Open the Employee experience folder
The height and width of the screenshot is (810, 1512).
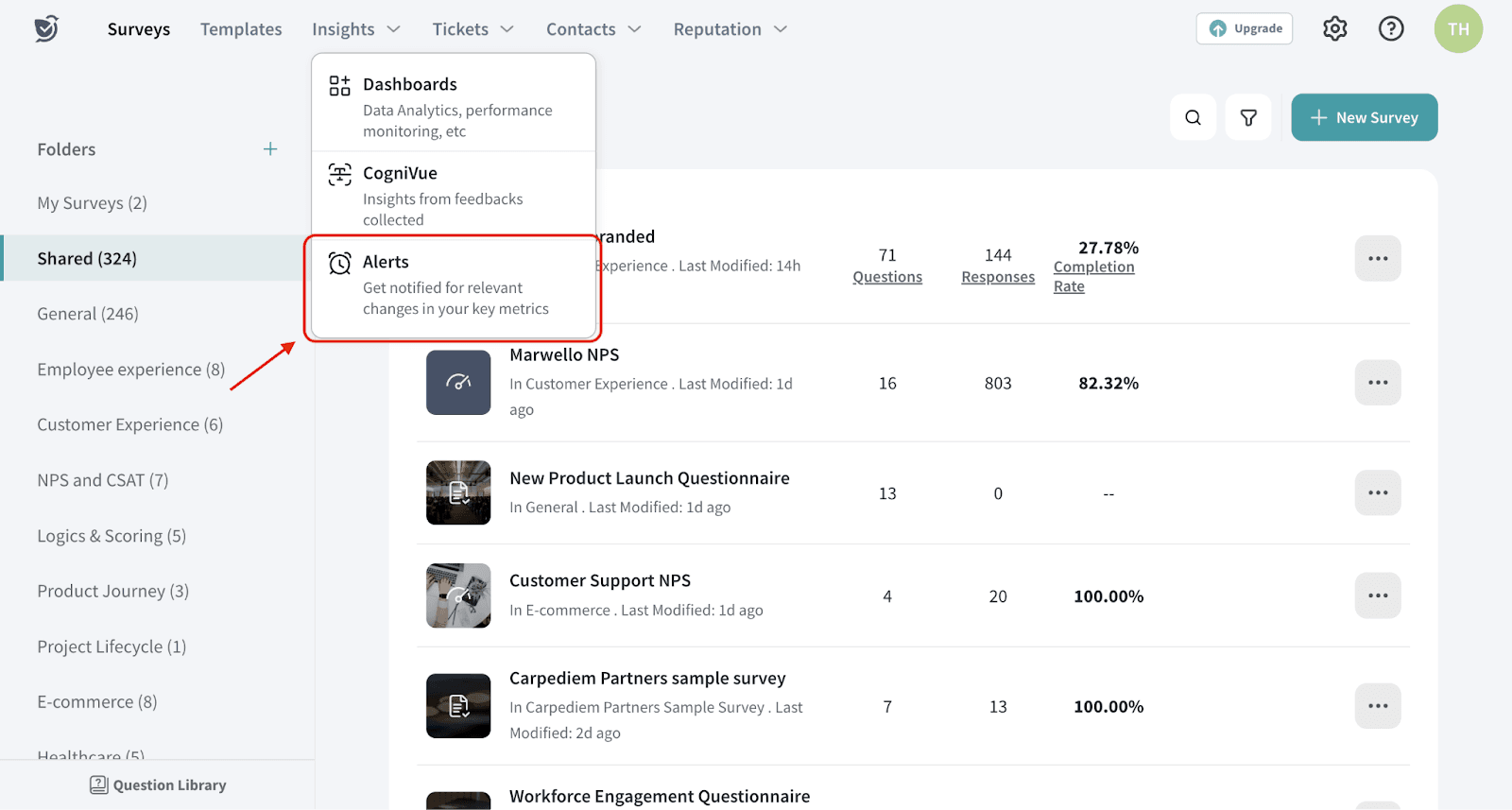(x=130, y=370)
